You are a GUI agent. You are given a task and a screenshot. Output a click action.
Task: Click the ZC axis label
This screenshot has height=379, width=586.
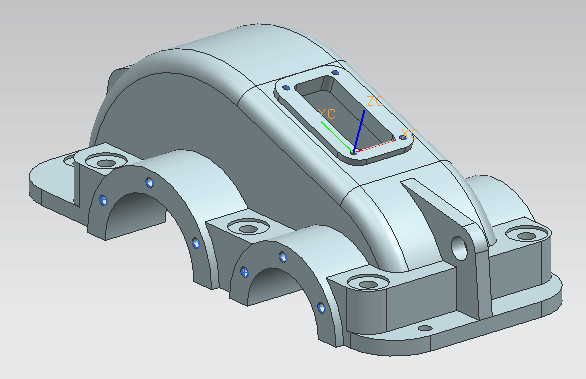pyautogui.click(x=374, y=101)
